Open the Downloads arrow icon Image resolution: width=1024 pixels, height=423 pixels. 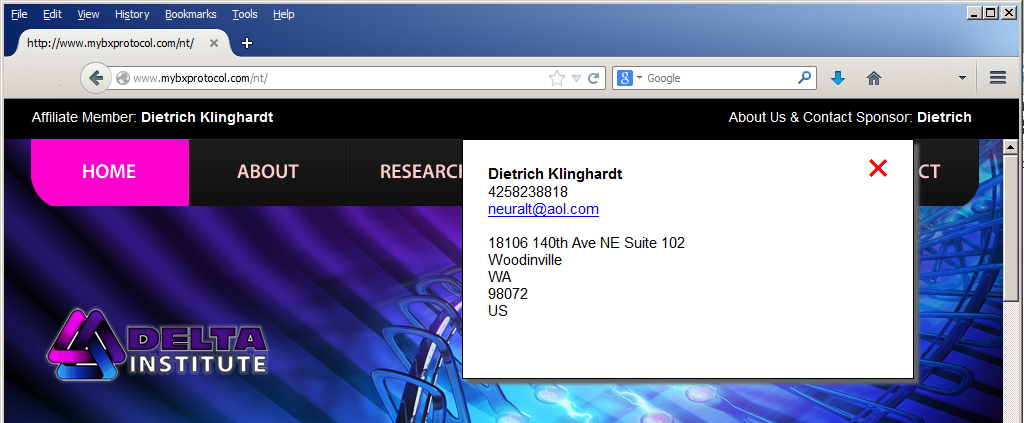tap(838, 78)
